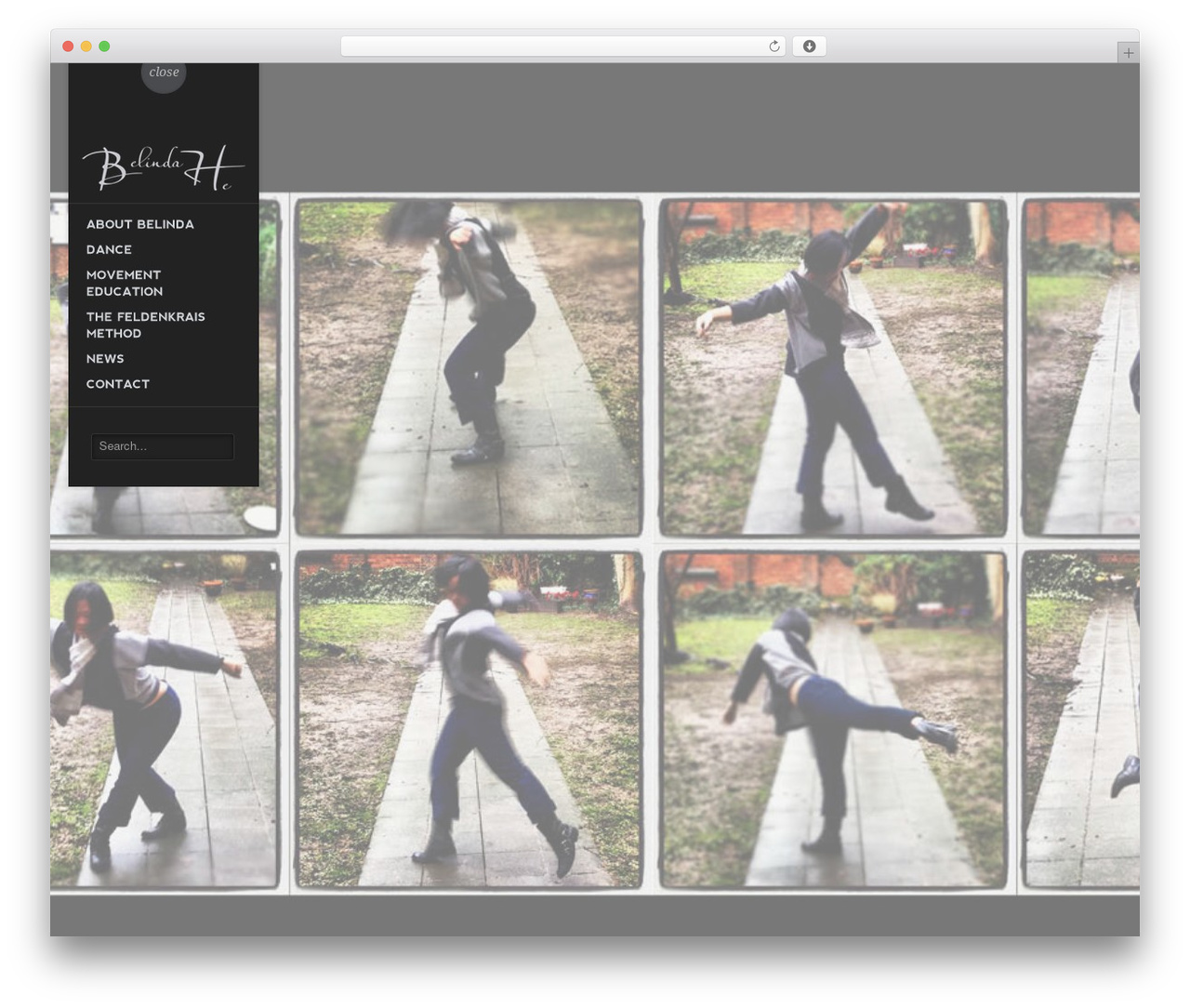The image size is (1190, 1008).
Task: Open photo of dancer kicking leg back
Action: click(833, 719)
